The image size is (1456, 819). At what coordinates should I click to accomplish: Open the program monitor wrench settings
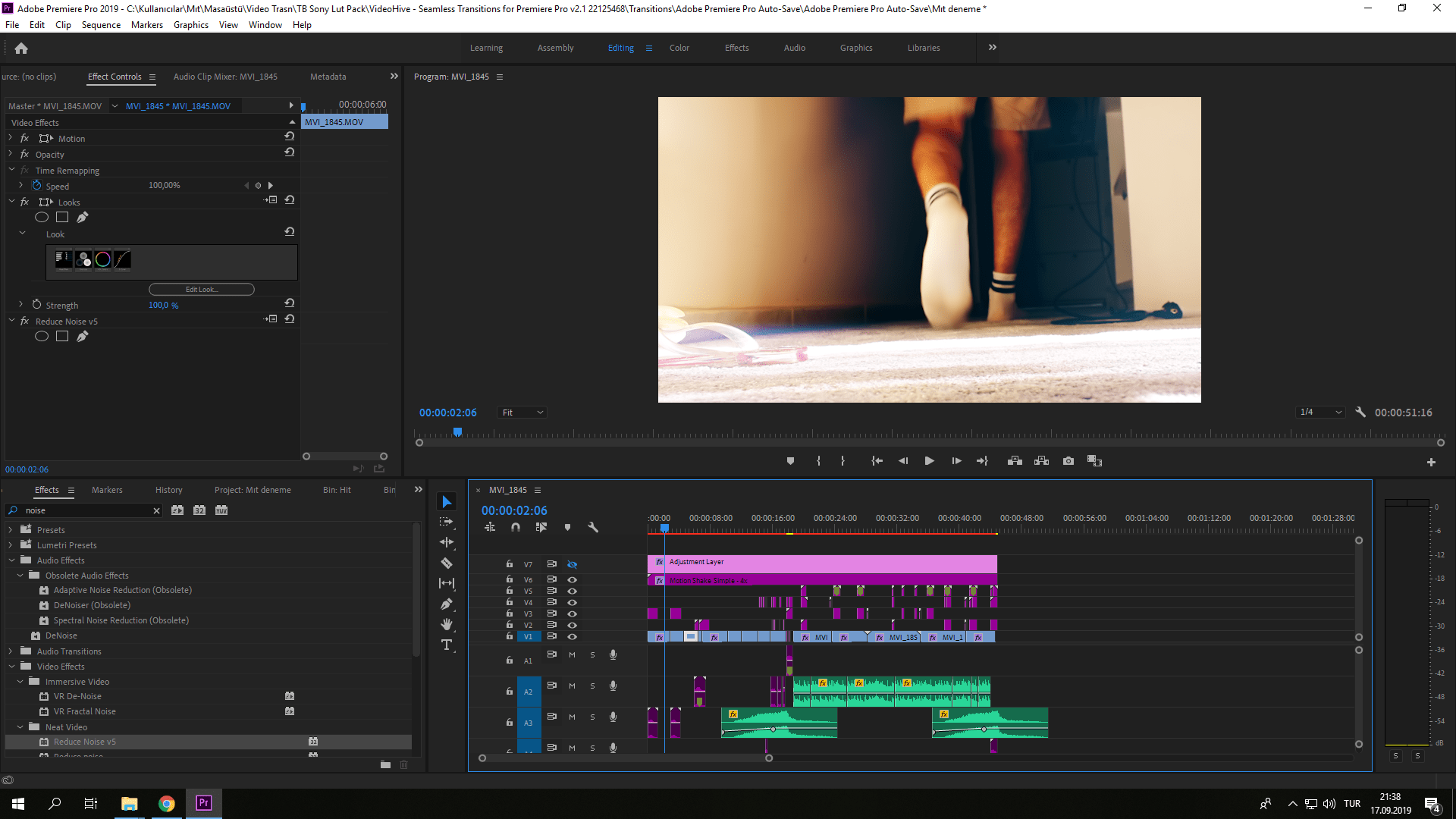(1360, 413)
